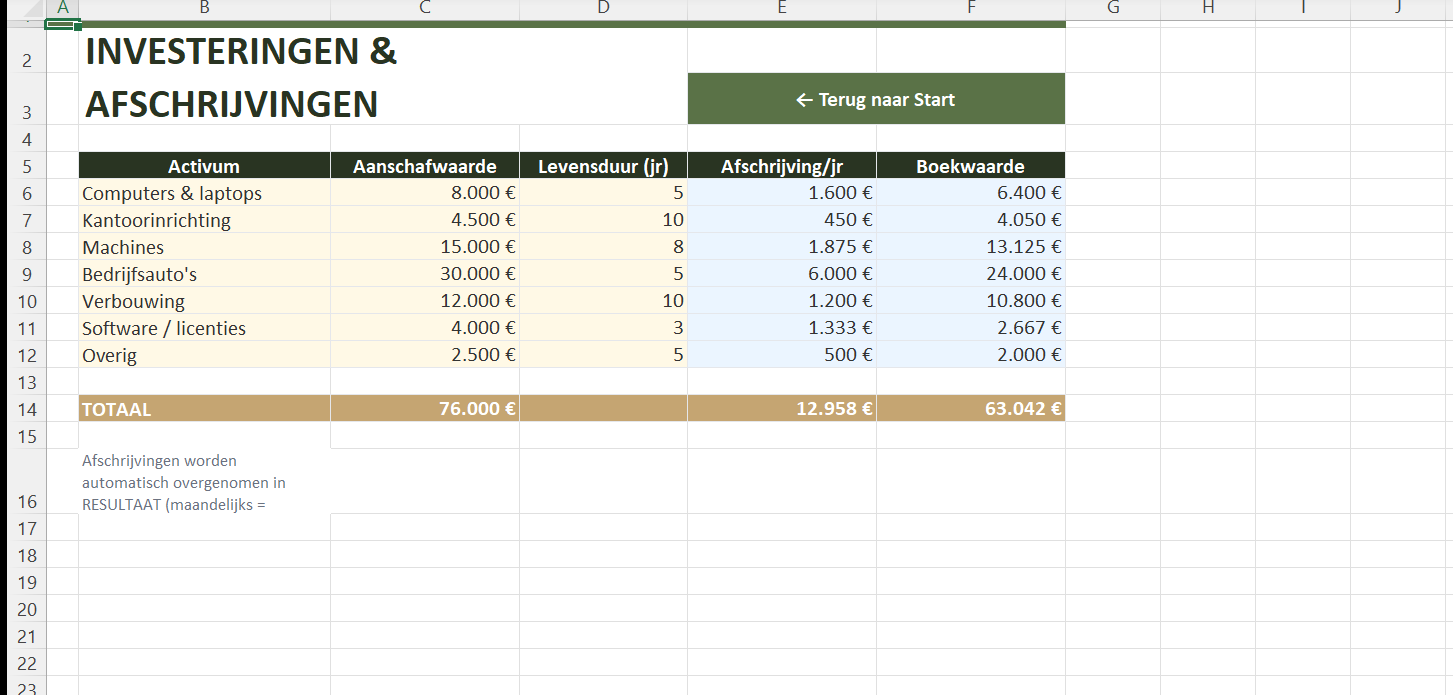Select row 5 header

click(x=27, y=166)
